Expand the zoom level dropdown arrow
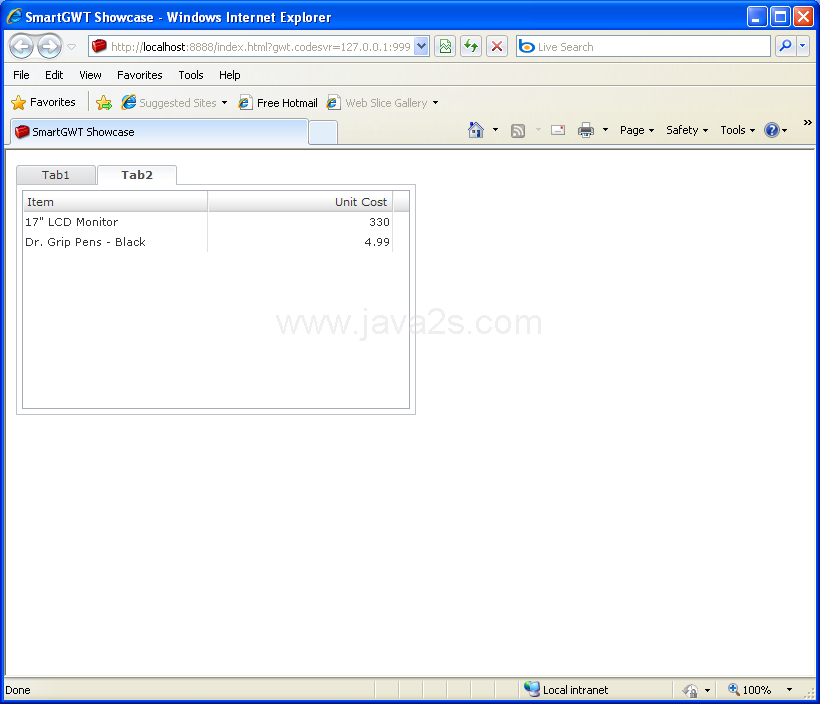Screen dimensions: 820x704 coord(789,690)
